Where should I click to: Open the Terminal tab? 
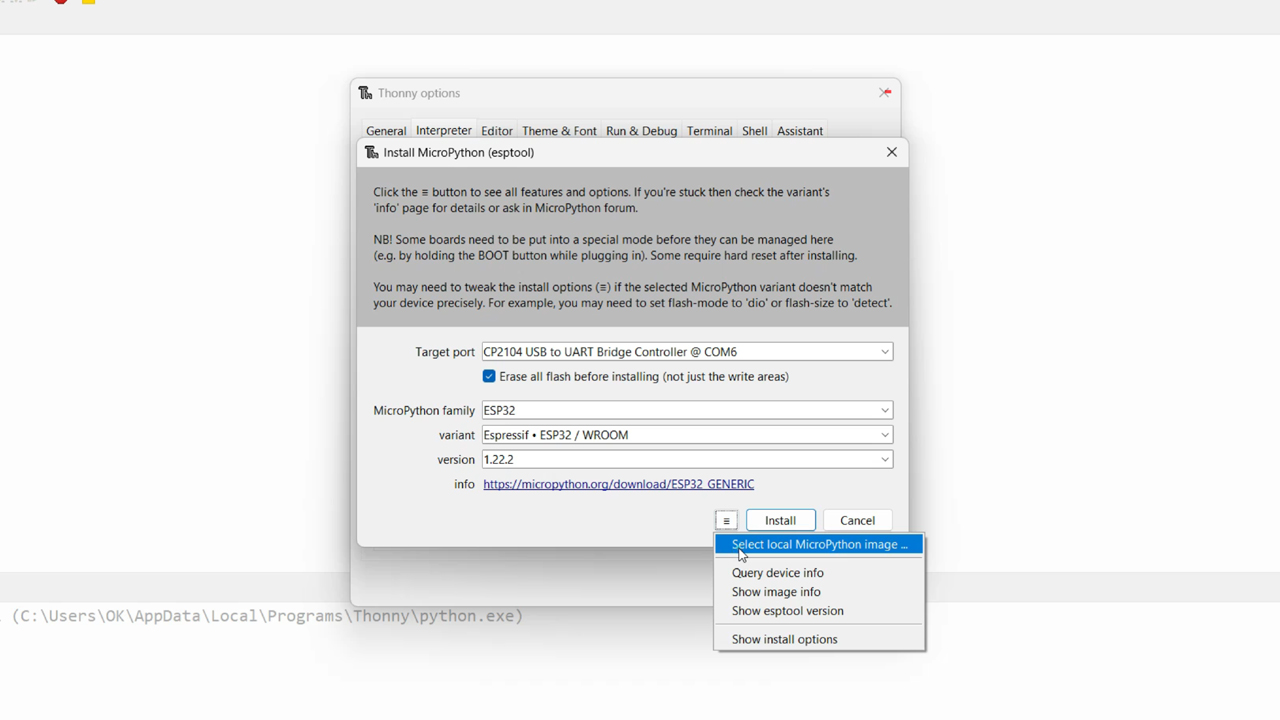click(710, 131)
